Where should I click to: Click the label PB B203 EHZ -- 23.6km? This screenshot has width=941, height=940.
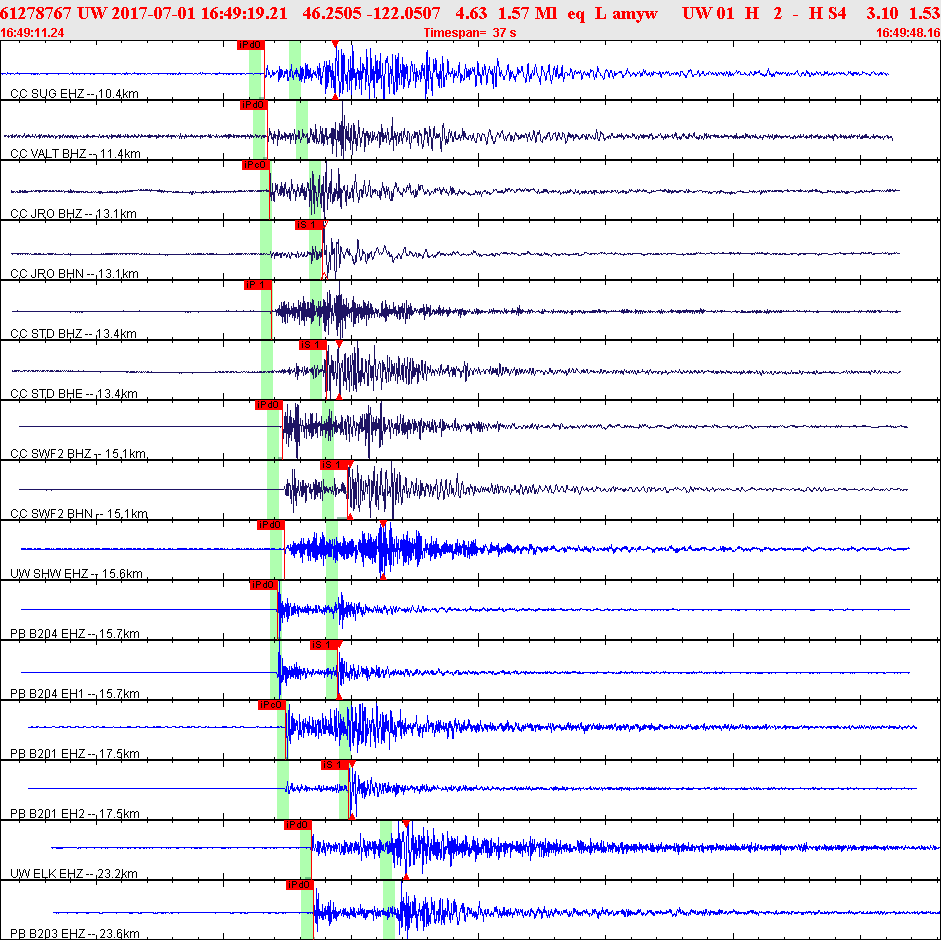pyautogui.click(x=75, y=934)
